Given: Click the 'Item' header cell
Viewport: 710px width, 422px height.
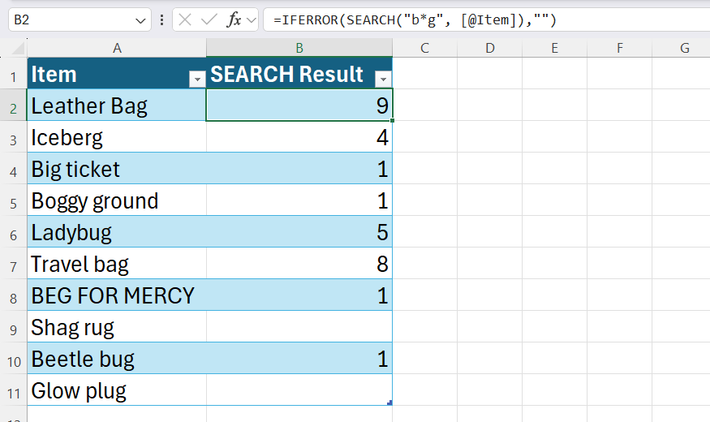Looking at the screenshot, I should click(117, 73).
